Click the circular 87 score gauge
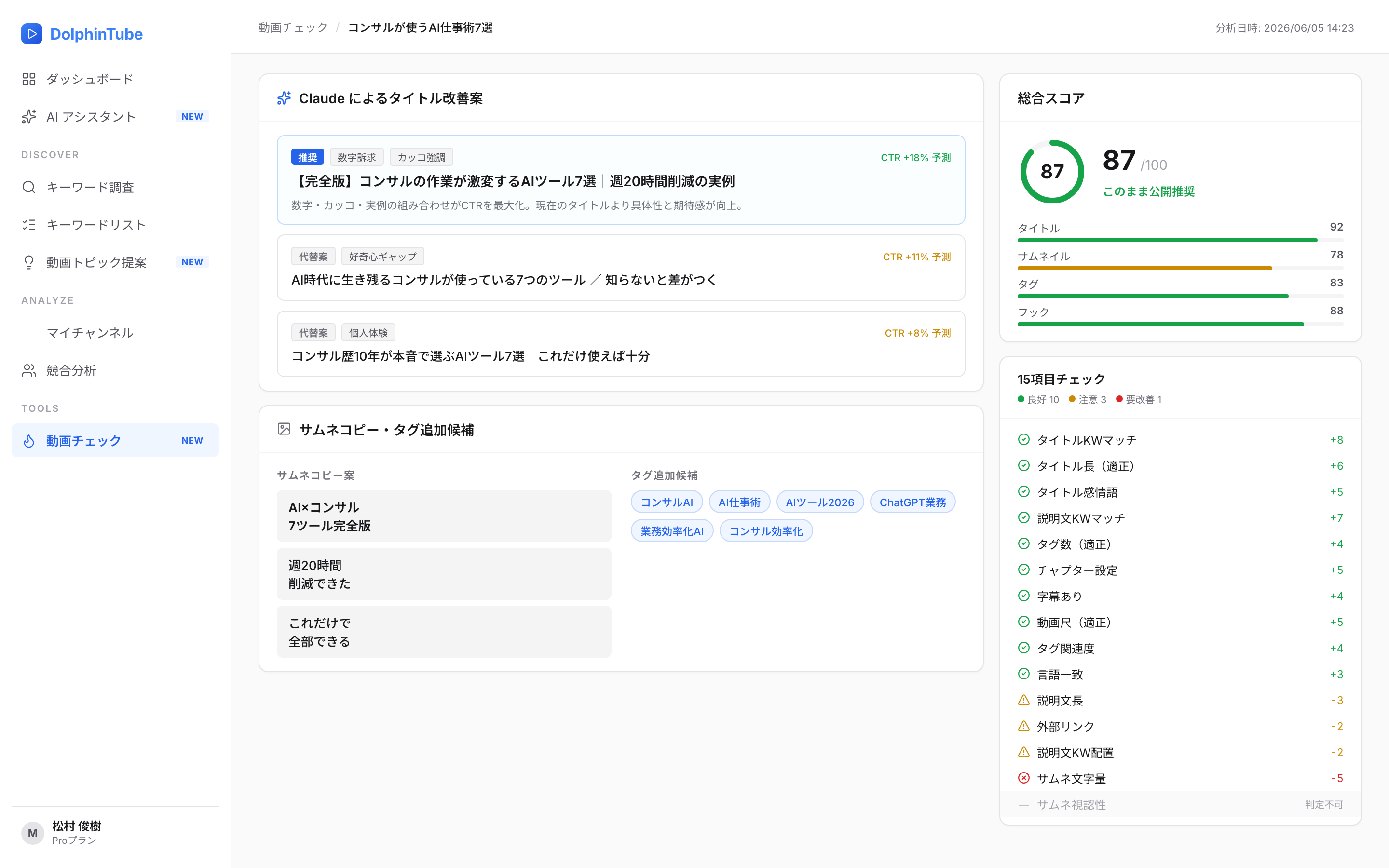Viewport: 1389px width, 868px height. [1052, 171]
